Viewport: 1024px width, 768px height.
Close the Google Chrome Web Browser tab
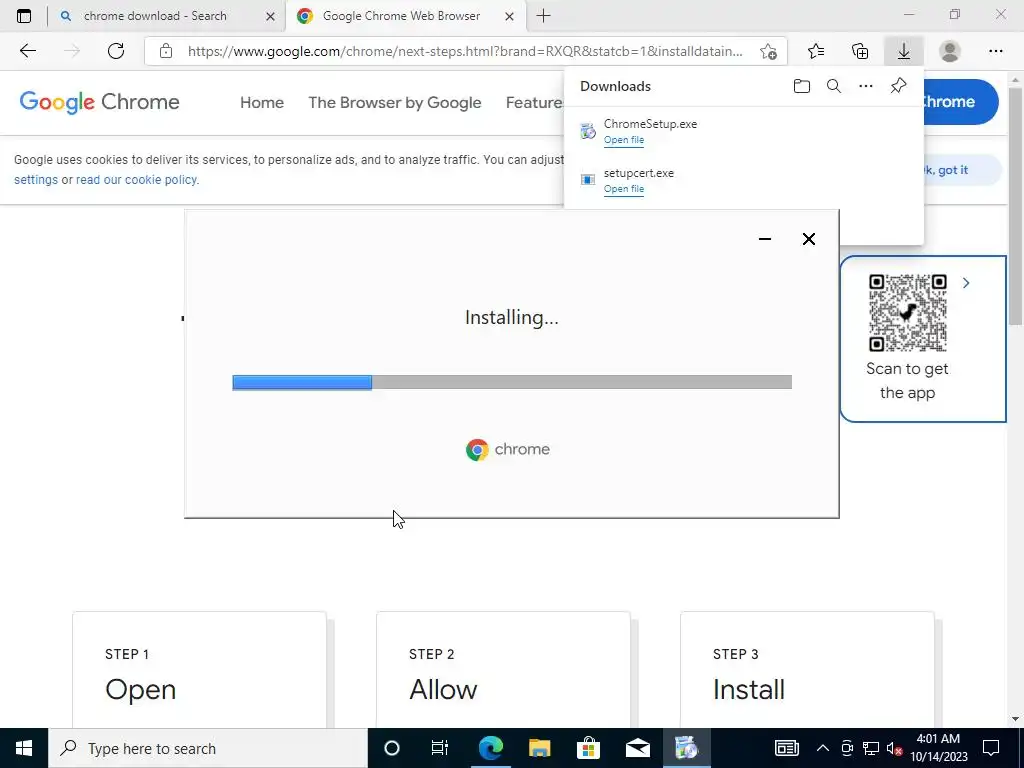510,16
